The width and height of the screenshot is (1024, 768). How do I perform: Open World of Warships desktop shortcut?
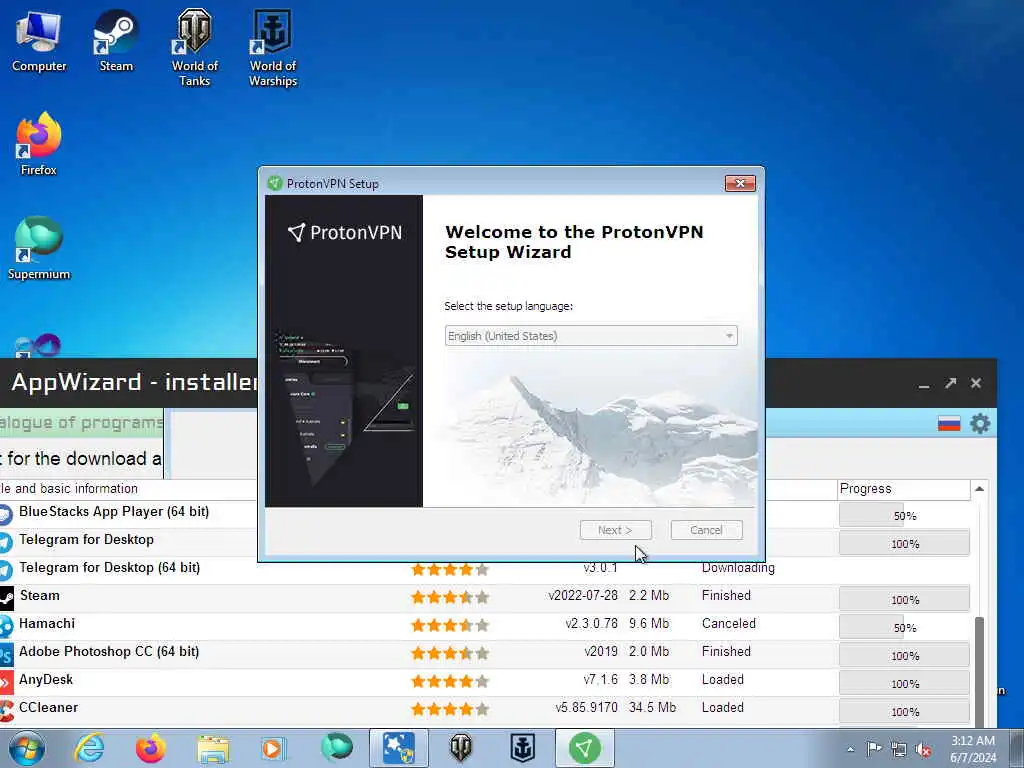(x=273, y=48)
